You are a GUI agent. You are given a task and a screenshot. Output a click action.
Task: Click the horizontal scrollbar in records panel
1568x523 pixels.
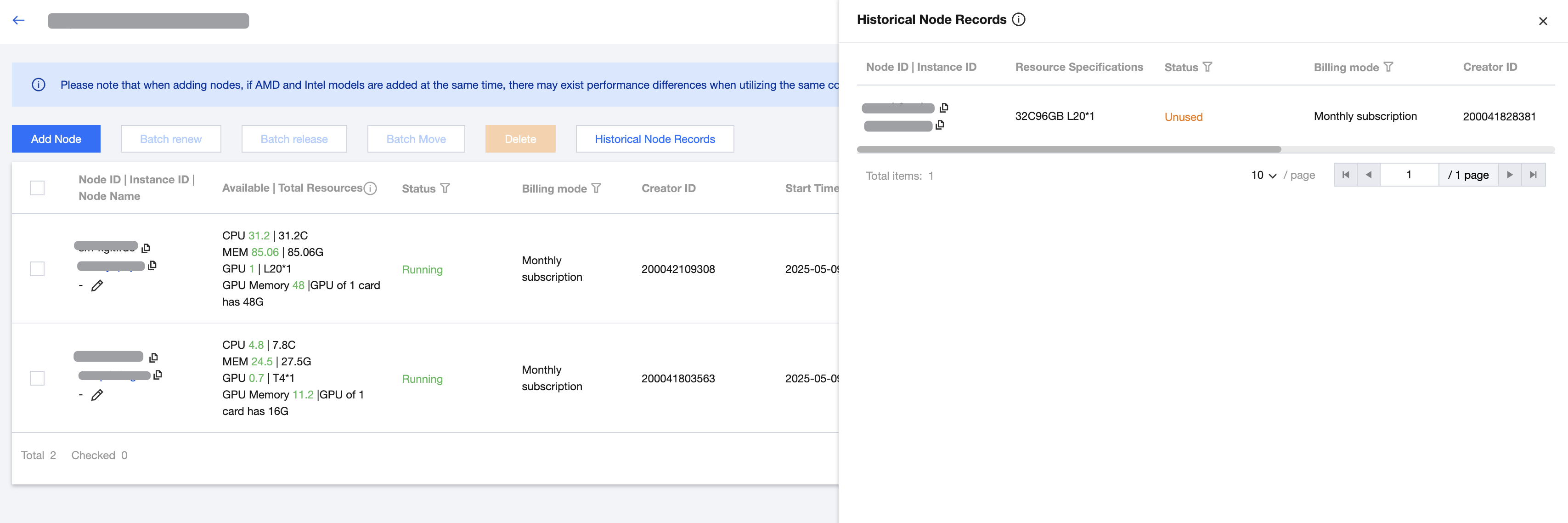point(1068,149)
